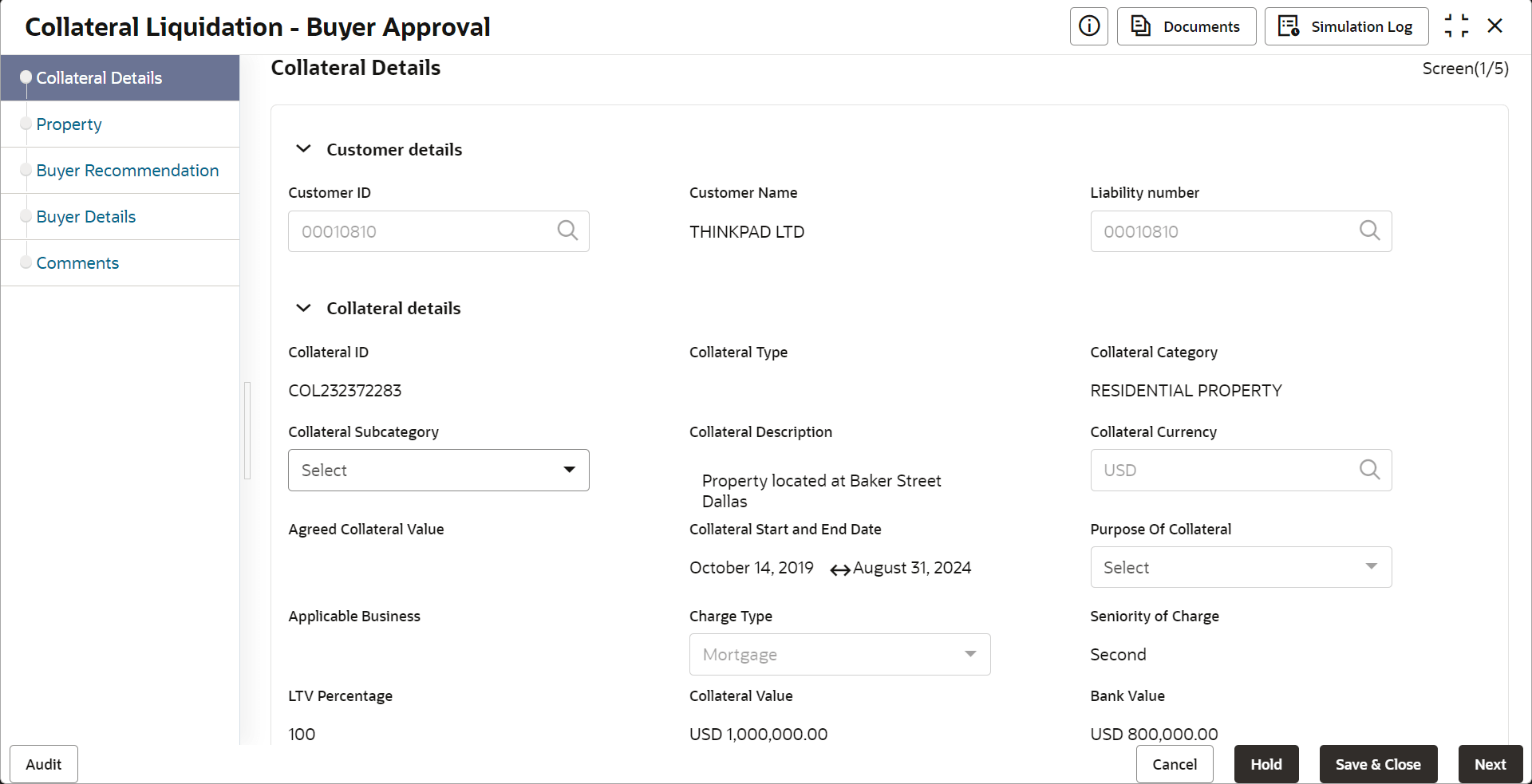Viewport: 1532px width, 784px height.
Task: Switch to Buyer Recommendation step
Action: [x=120, y=171]
